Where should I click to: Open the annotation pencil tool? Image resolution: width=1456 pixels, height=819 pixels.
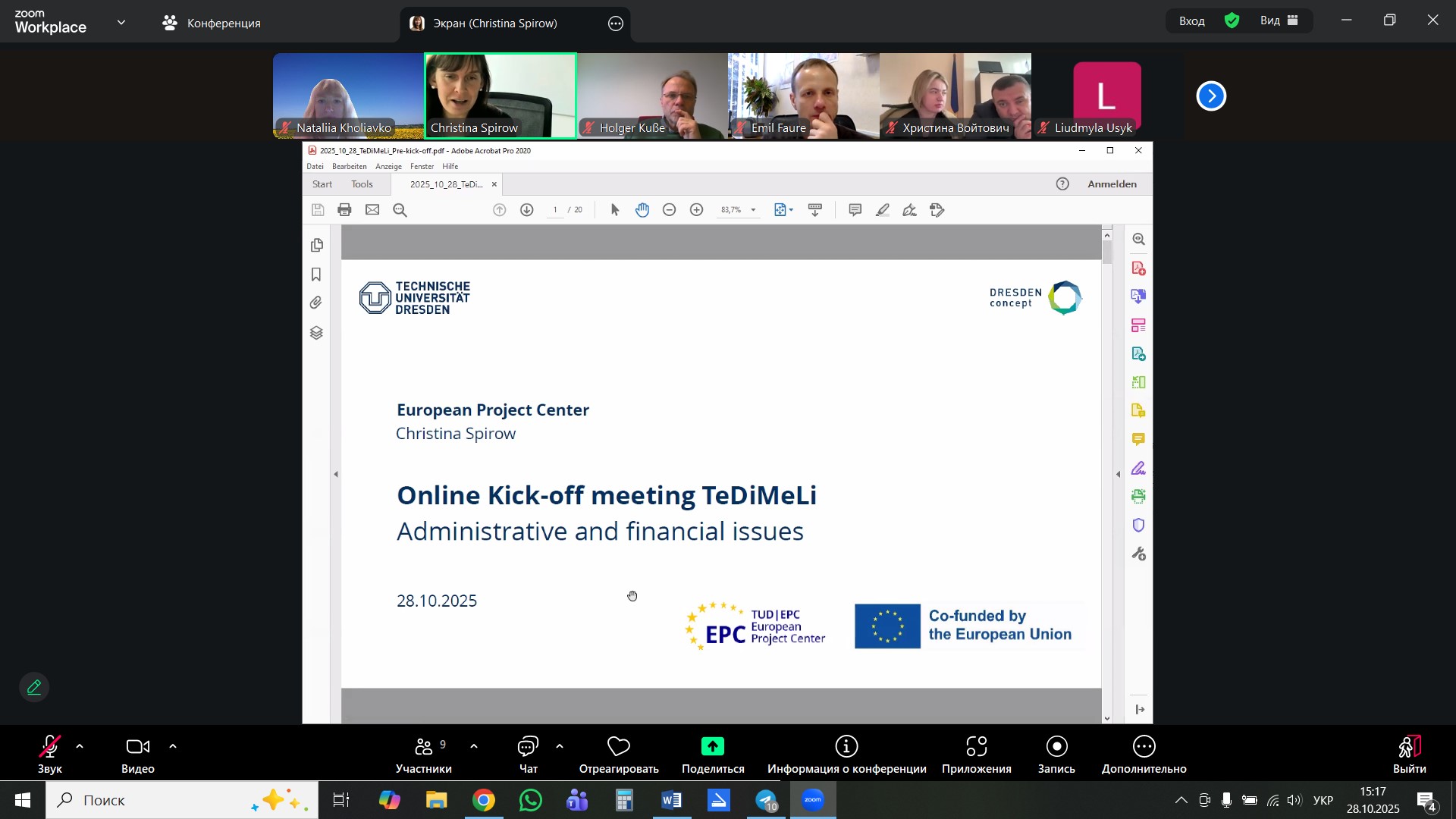click(34, 688)
